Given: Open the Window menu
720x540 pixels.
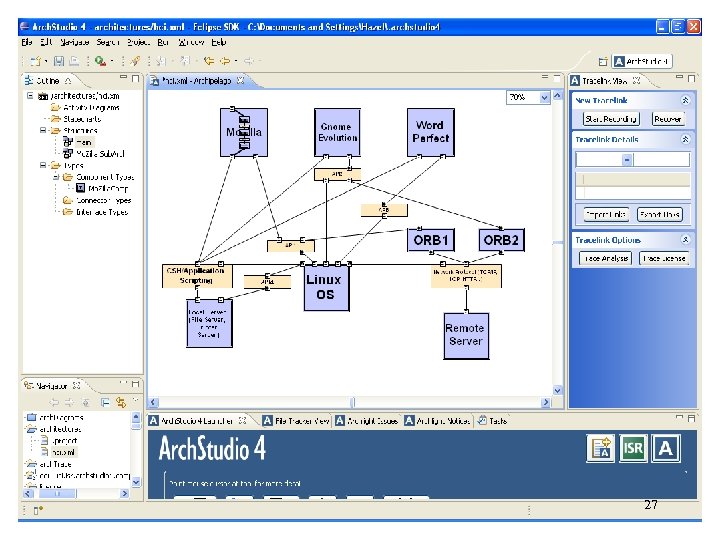Looking at the screenshot, I should [191, 42].
